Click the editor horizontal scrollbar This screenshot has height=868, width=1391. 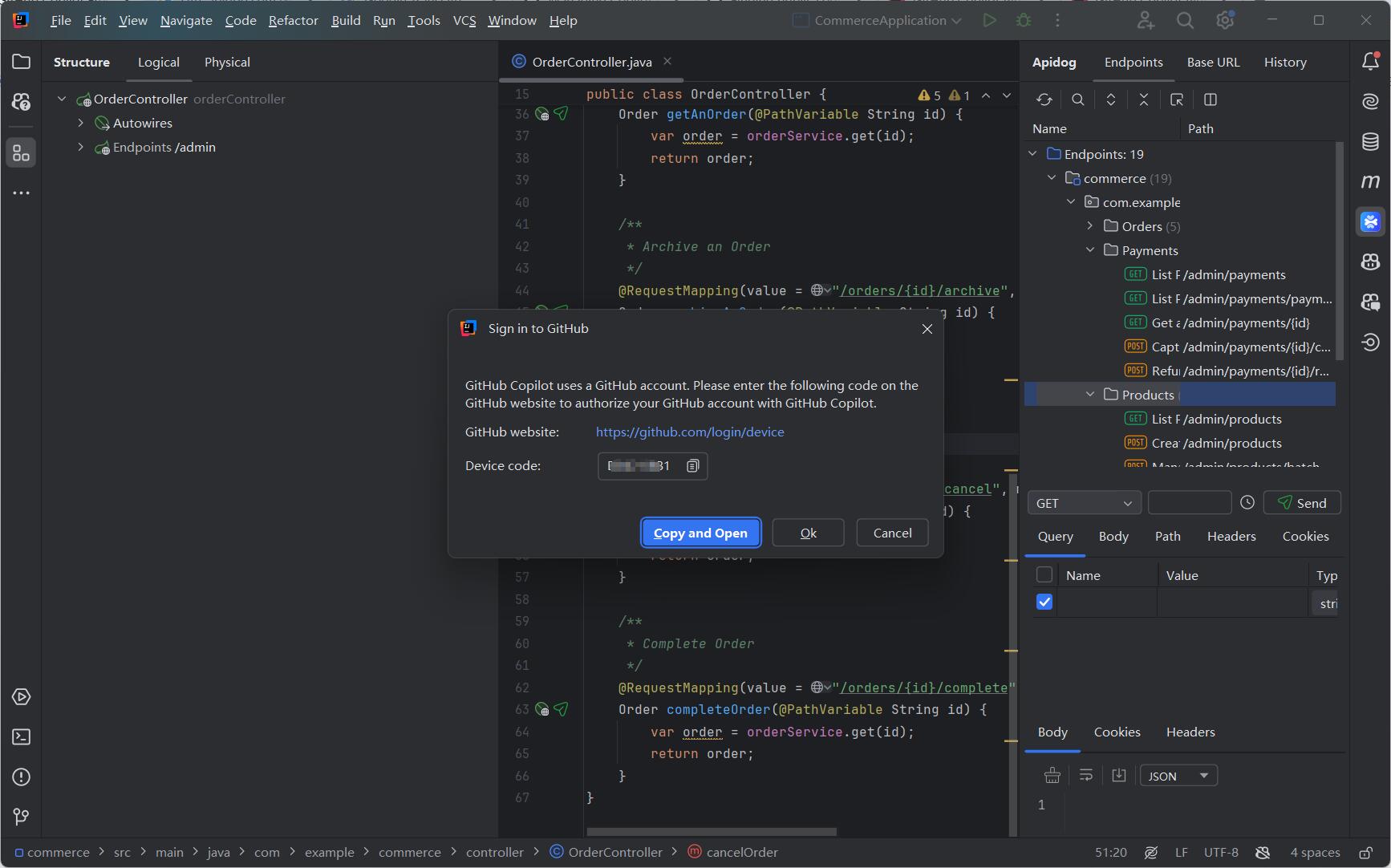pos(711,832)
